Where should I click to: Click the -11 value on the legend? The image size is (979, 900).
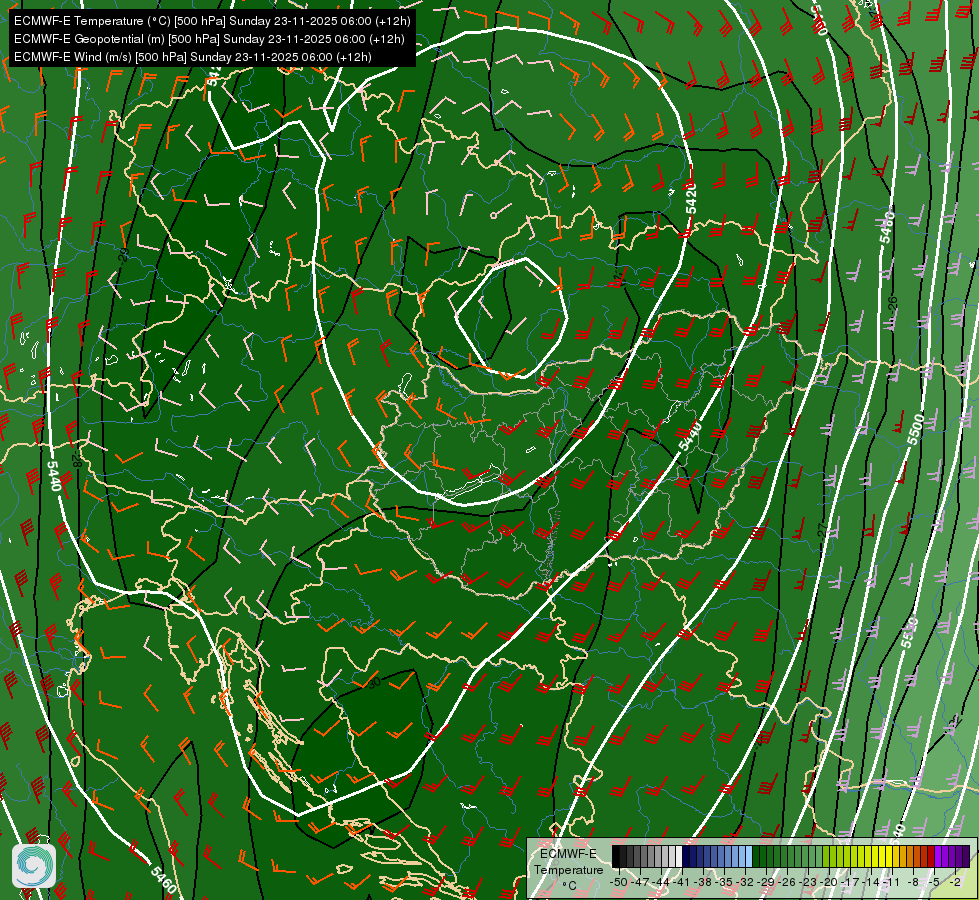(x=892, y=882)
